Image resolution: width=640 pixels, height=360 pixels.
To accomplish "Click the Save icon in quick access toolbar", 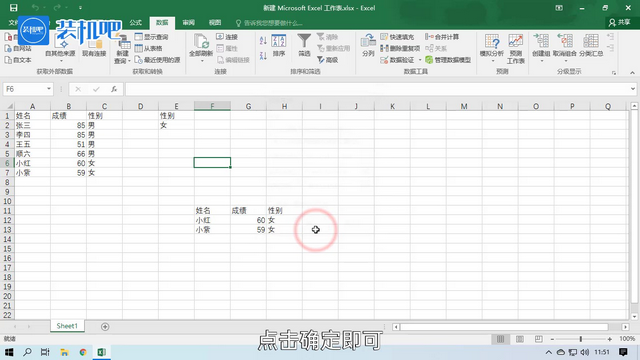I will point(13,8).
